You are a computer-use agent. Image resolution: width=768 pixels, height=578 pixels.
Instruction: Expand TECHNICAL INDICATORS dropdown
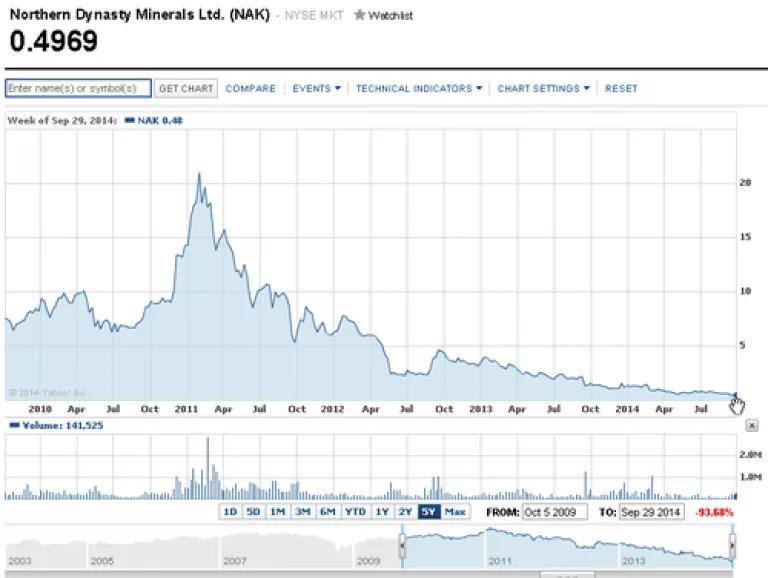(x=419, y=89)
